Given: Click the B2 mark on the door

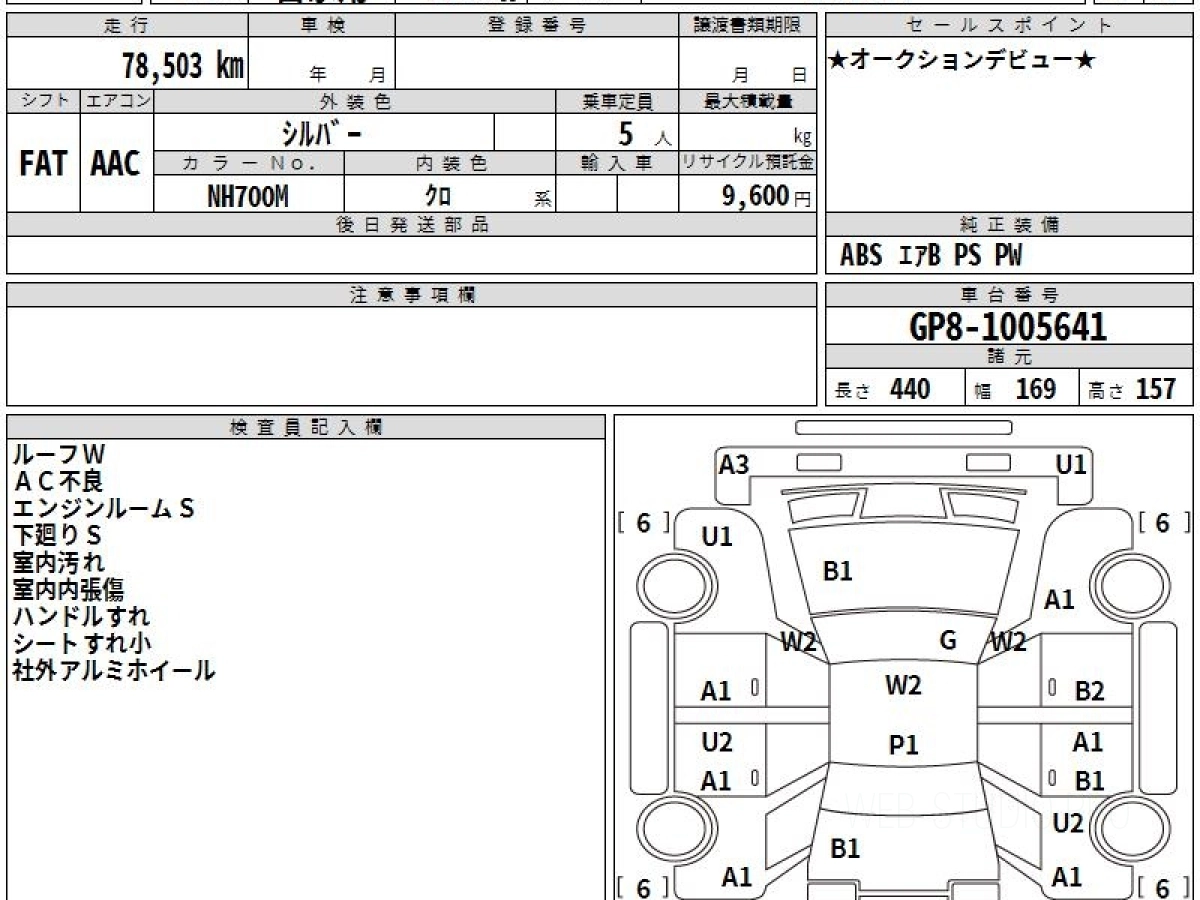Looking at the screenshot, I should coord(1089,690).
